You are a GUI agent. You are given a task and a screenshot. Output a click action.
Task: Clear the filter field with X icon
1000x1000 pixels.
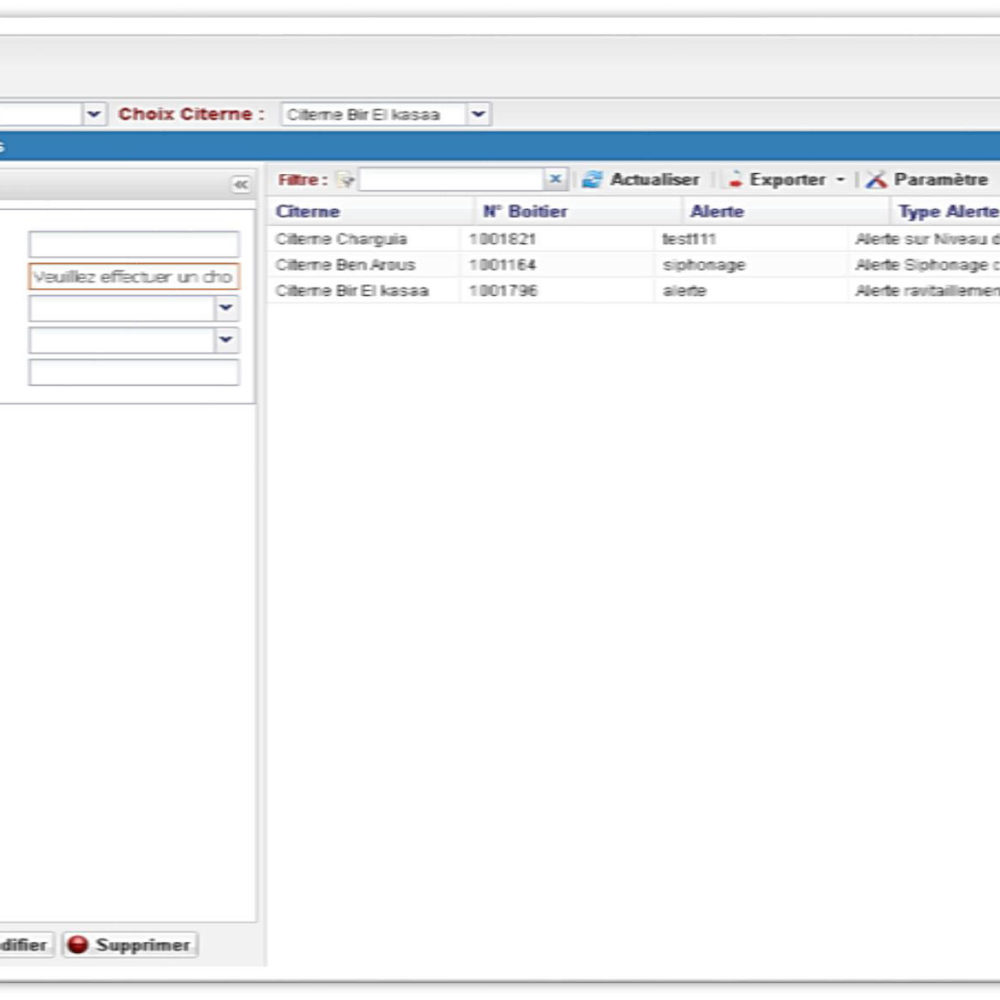556,180
